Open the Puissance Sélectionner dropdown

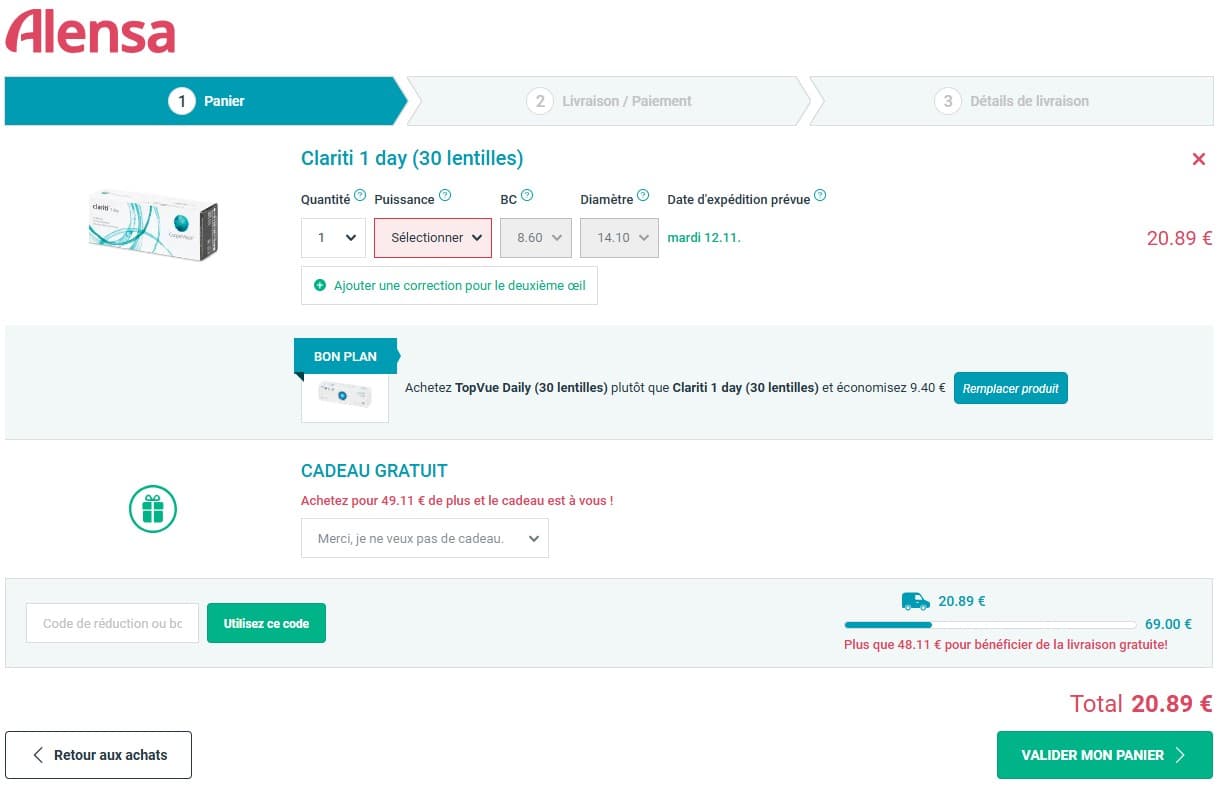[433, 238]
